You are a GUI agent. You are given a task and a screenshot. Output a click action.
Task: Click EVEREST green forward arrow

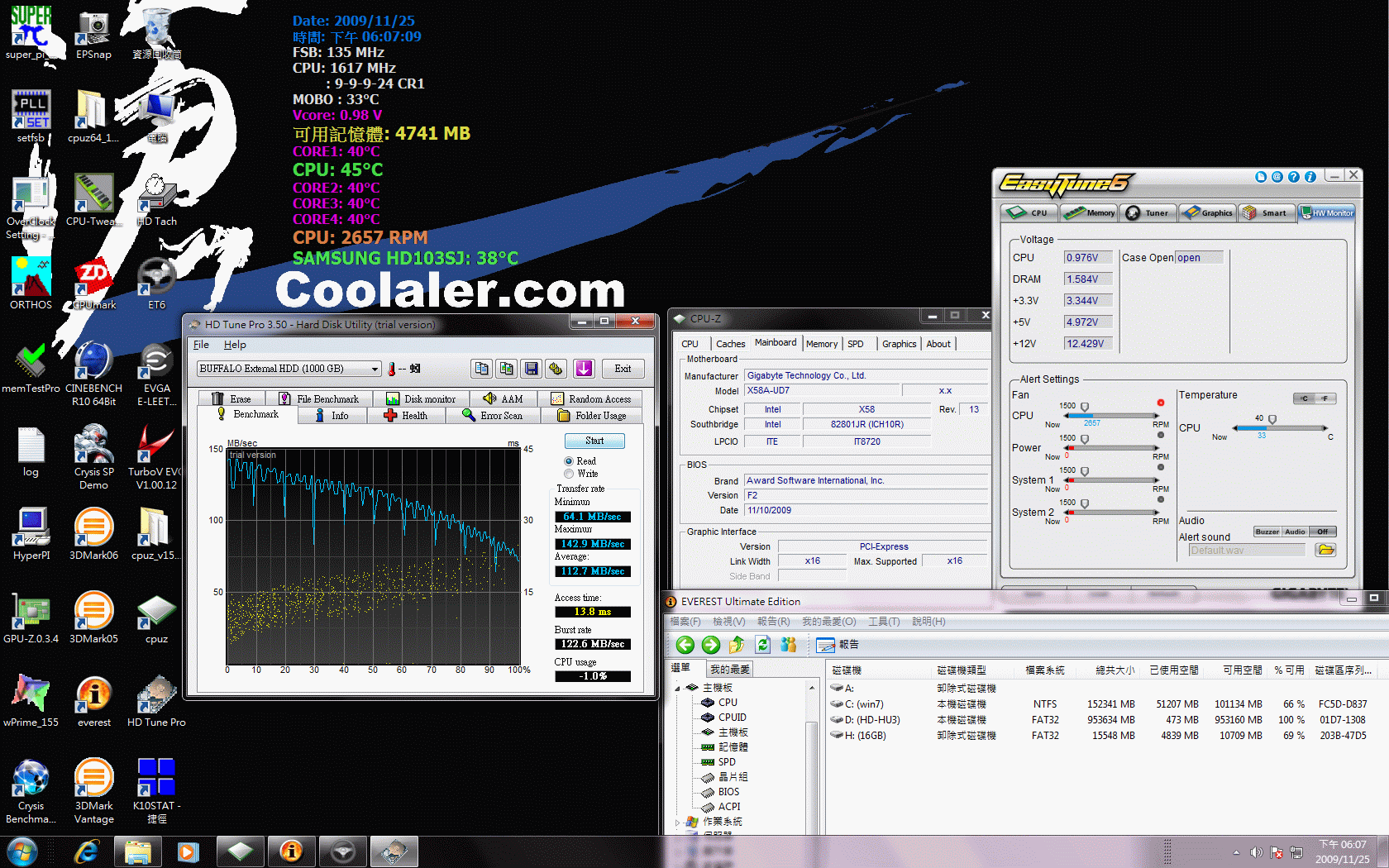coord(711,645)
